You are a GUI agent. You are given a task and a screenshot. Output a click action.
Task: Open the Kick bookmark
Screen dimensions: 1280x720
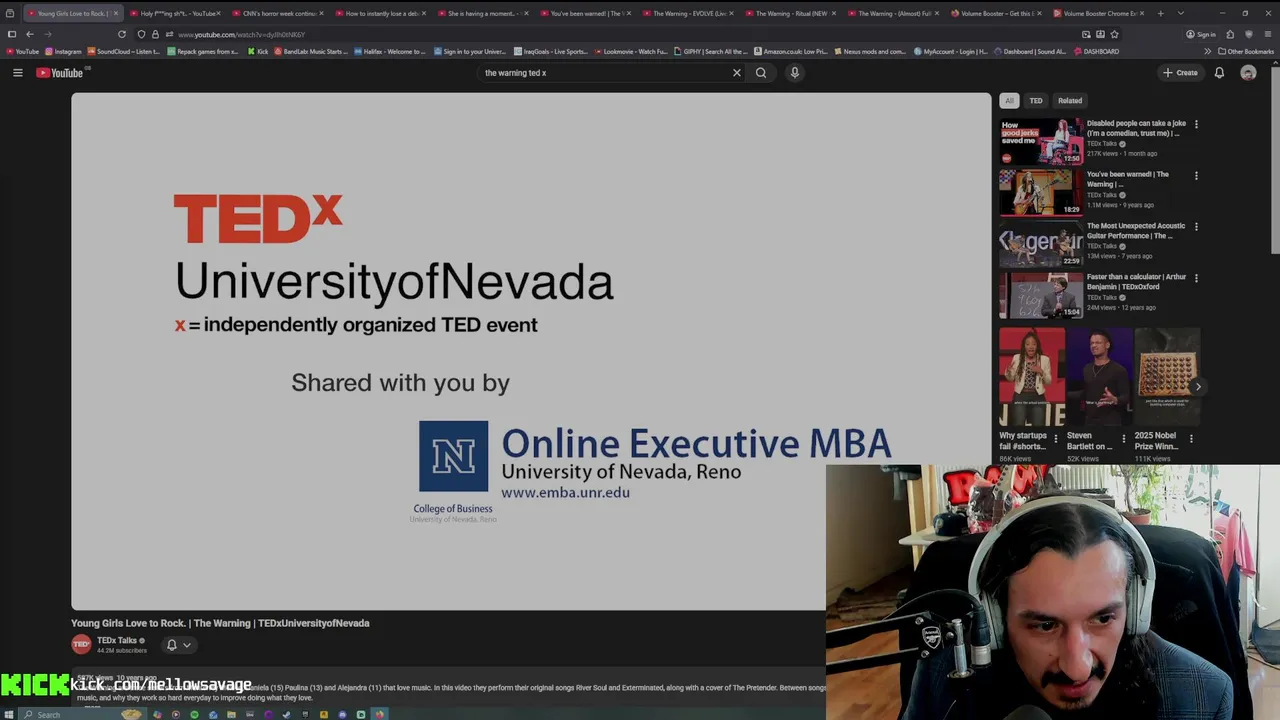(259, 51)
